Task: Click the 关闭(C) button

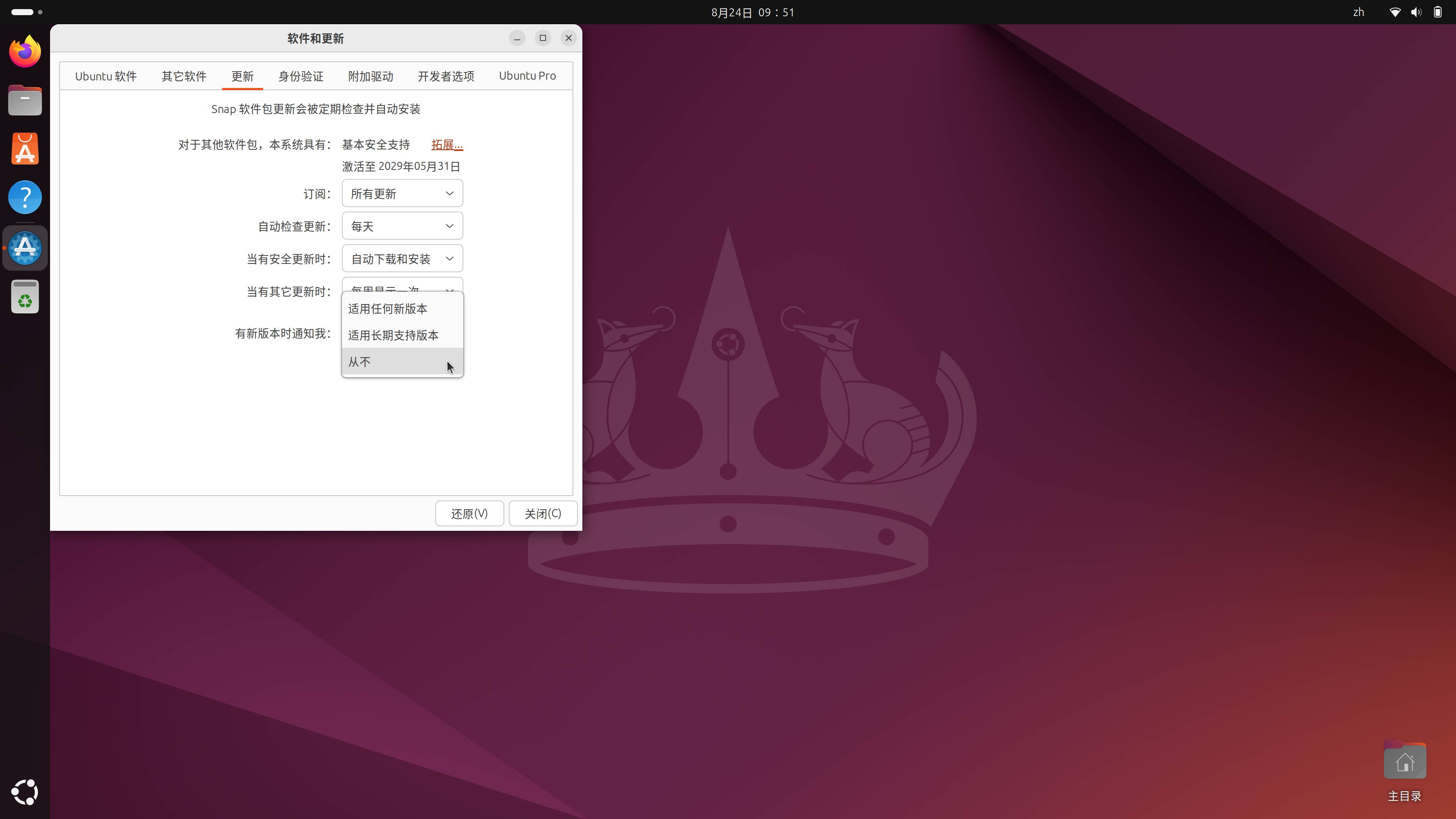Action: 543,513
